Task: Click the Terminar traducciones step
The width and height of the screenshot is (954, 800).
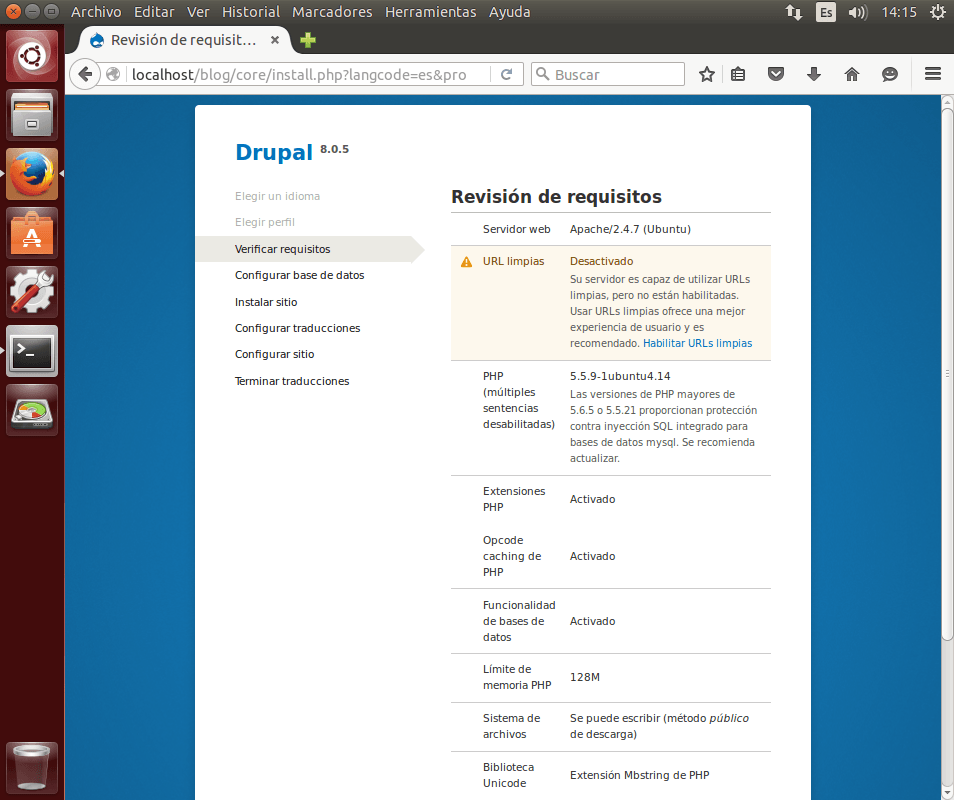Action: point(292,381)
